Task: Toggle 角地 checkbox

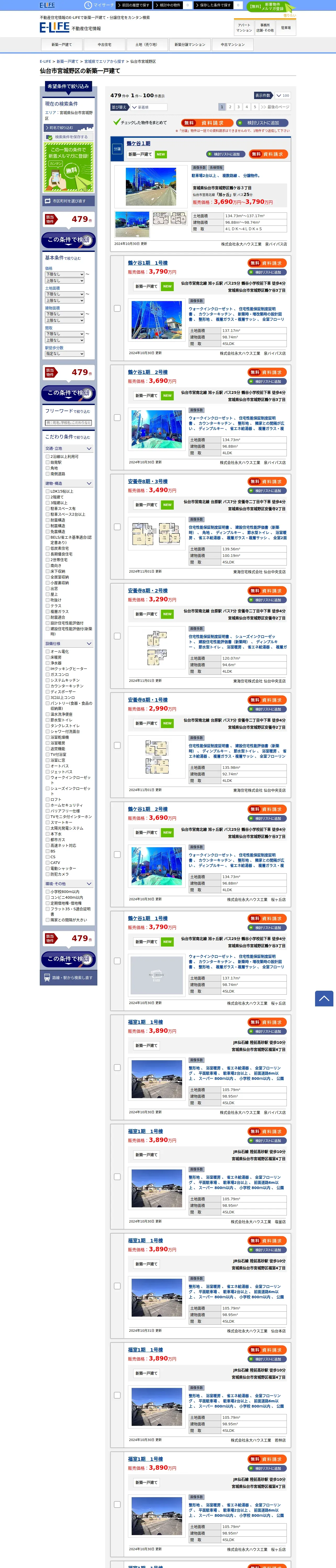Action: click(48, 468)
